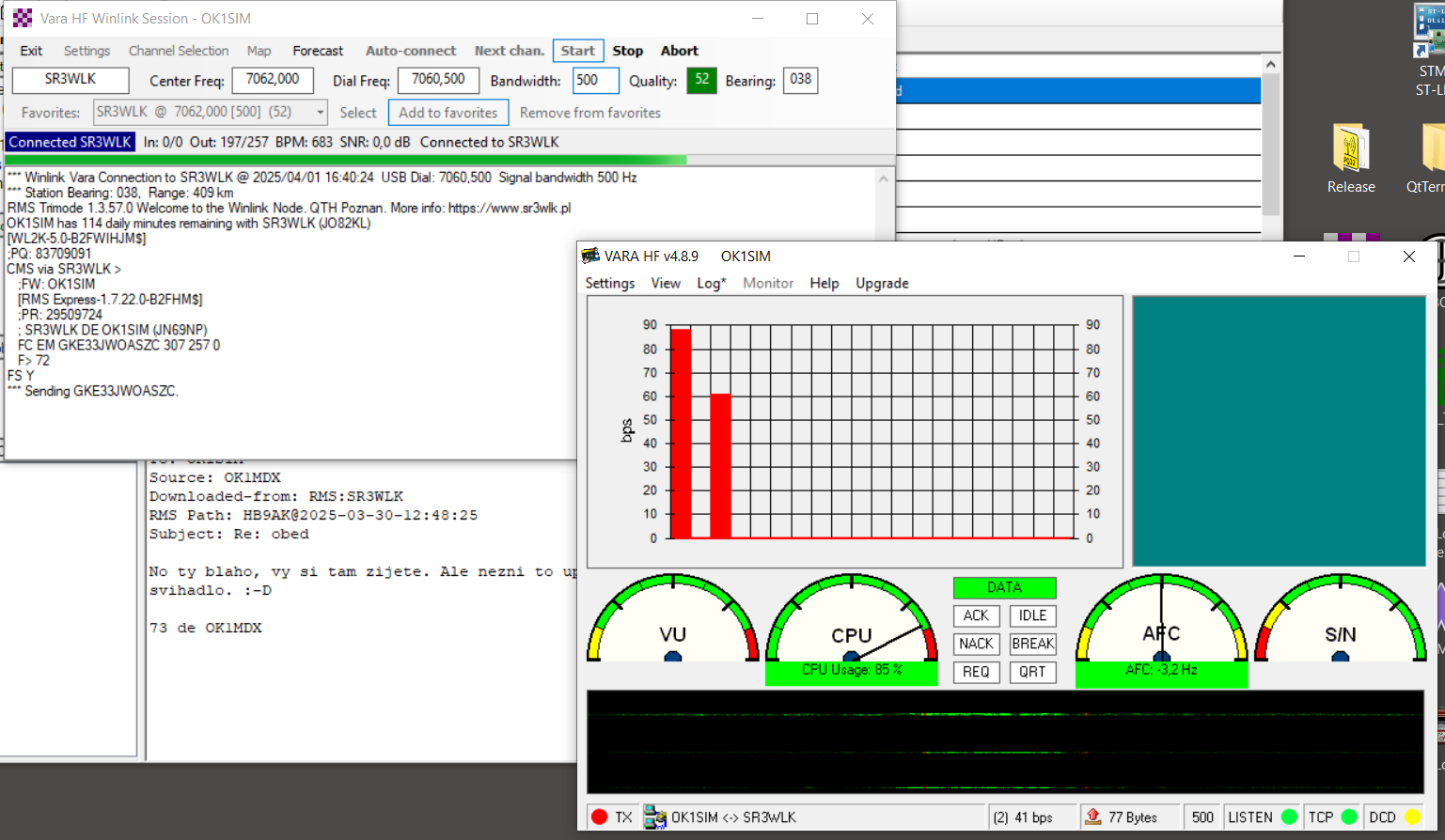Click the Dial Freq field 7060,500
The width and height of the screenshot is (1445, 840).
(438, 80)
